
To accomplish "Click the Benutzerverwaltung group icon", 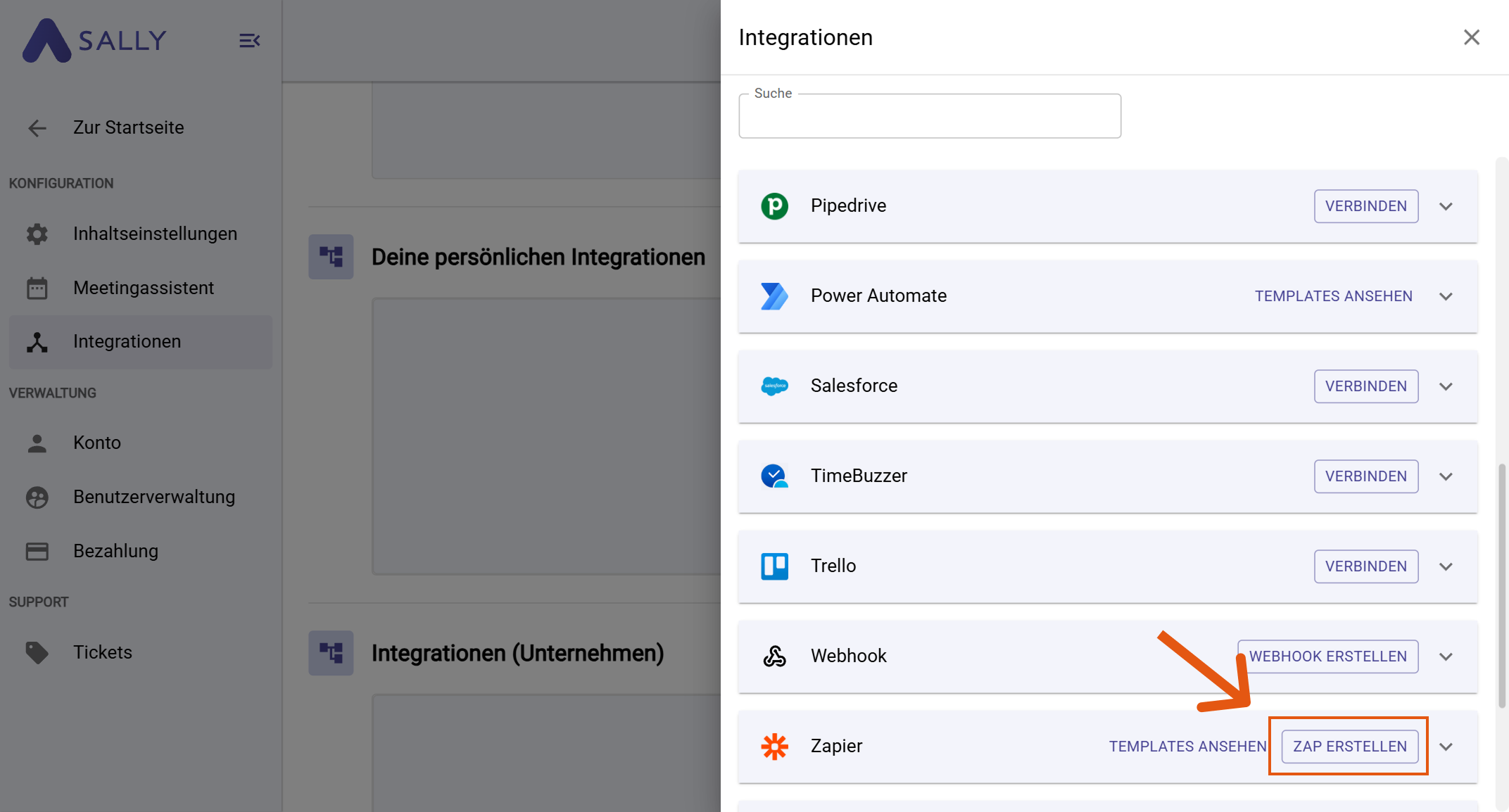I will pyautogui.click(x=37, y=497).
